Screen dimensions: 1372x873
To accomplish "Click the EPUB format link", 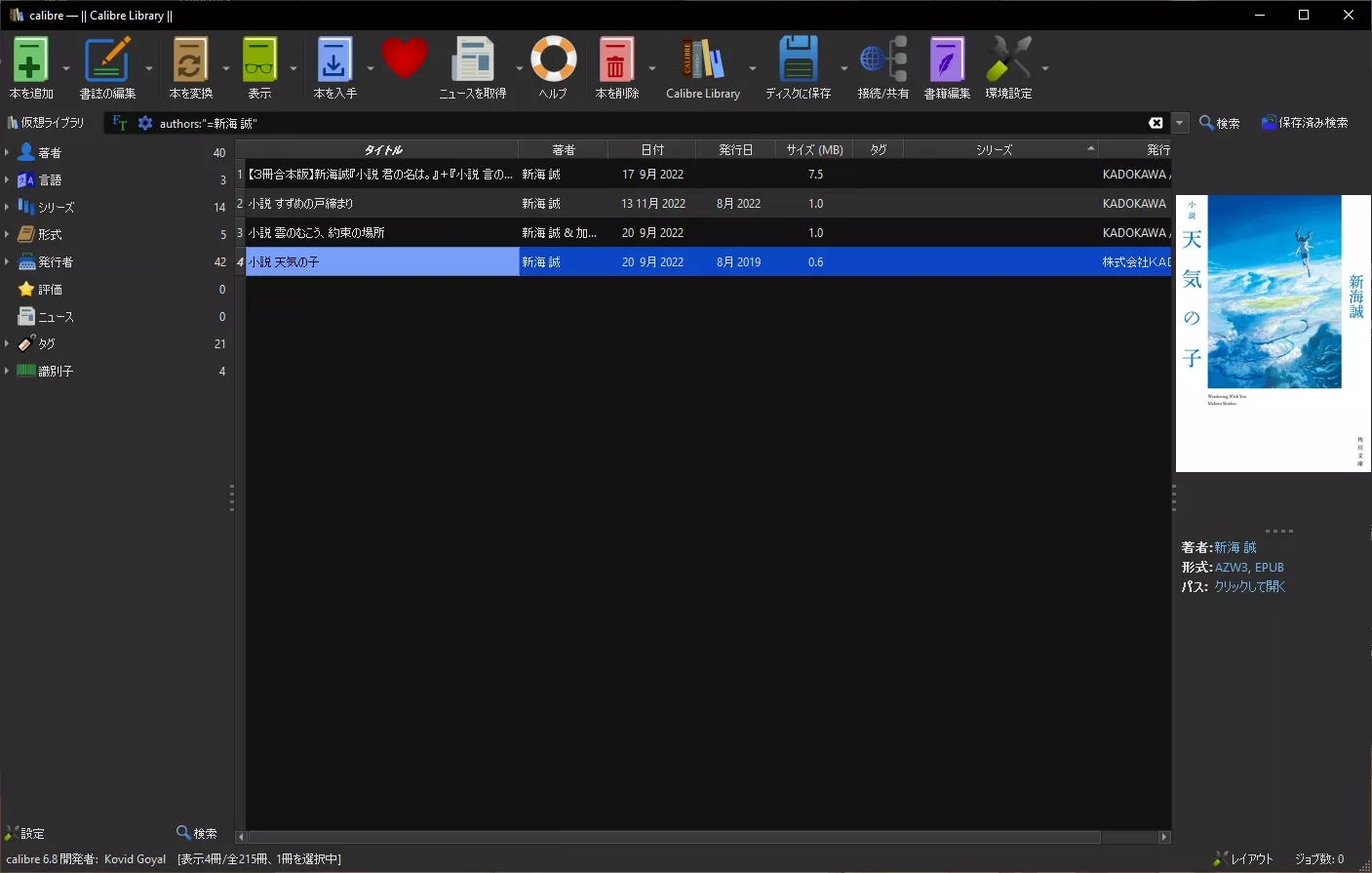I will click(x=1269, y=567).
